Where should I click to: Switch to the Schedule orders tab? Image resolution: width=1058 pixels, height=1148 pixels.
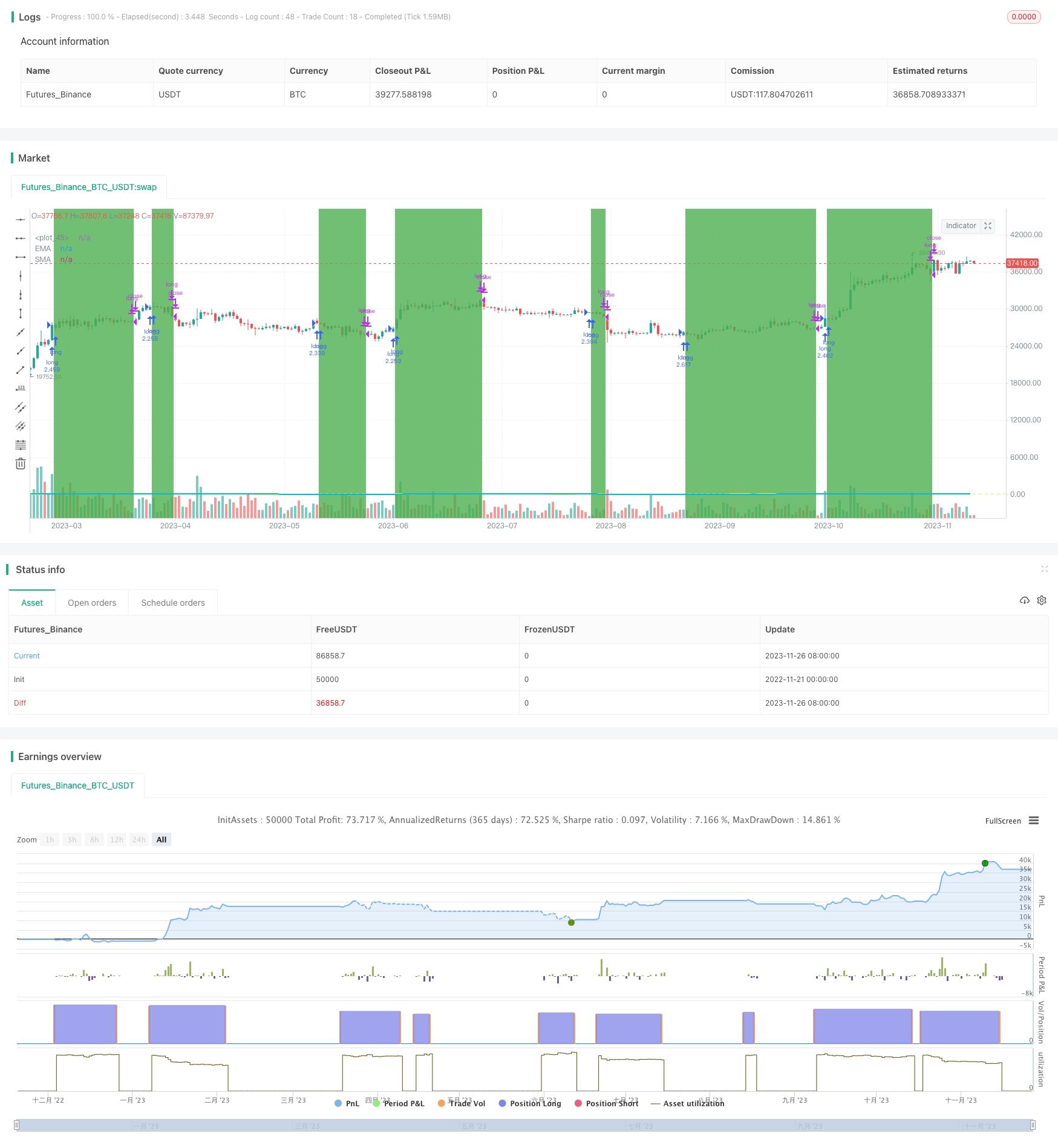tap(173, 603)
